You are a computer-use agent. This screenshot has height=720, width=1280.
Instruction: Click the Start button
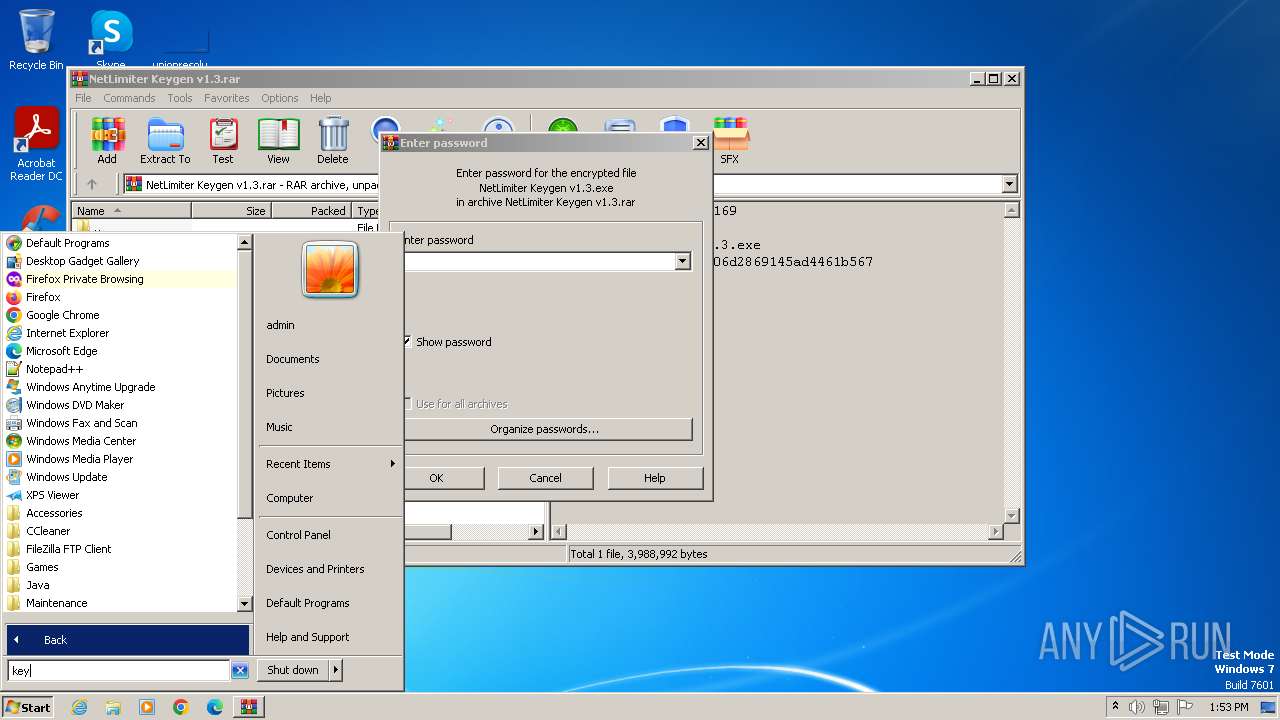click(x=29, y=707)
